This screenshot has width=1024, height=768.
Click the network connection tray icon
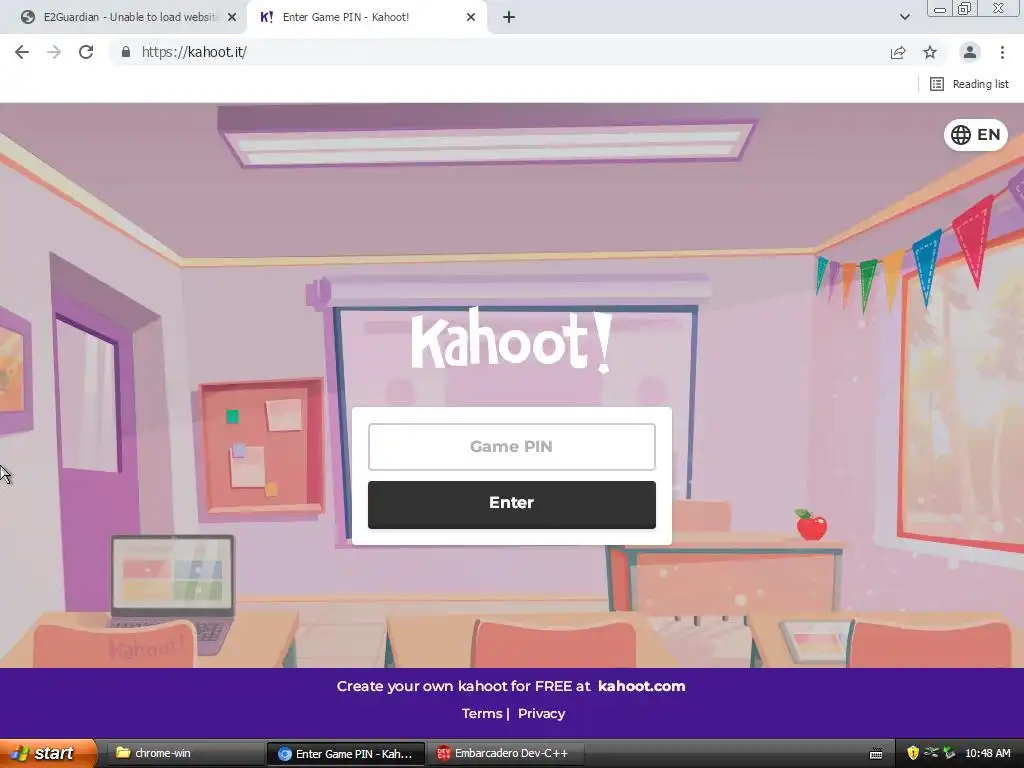tap(931, 753)
